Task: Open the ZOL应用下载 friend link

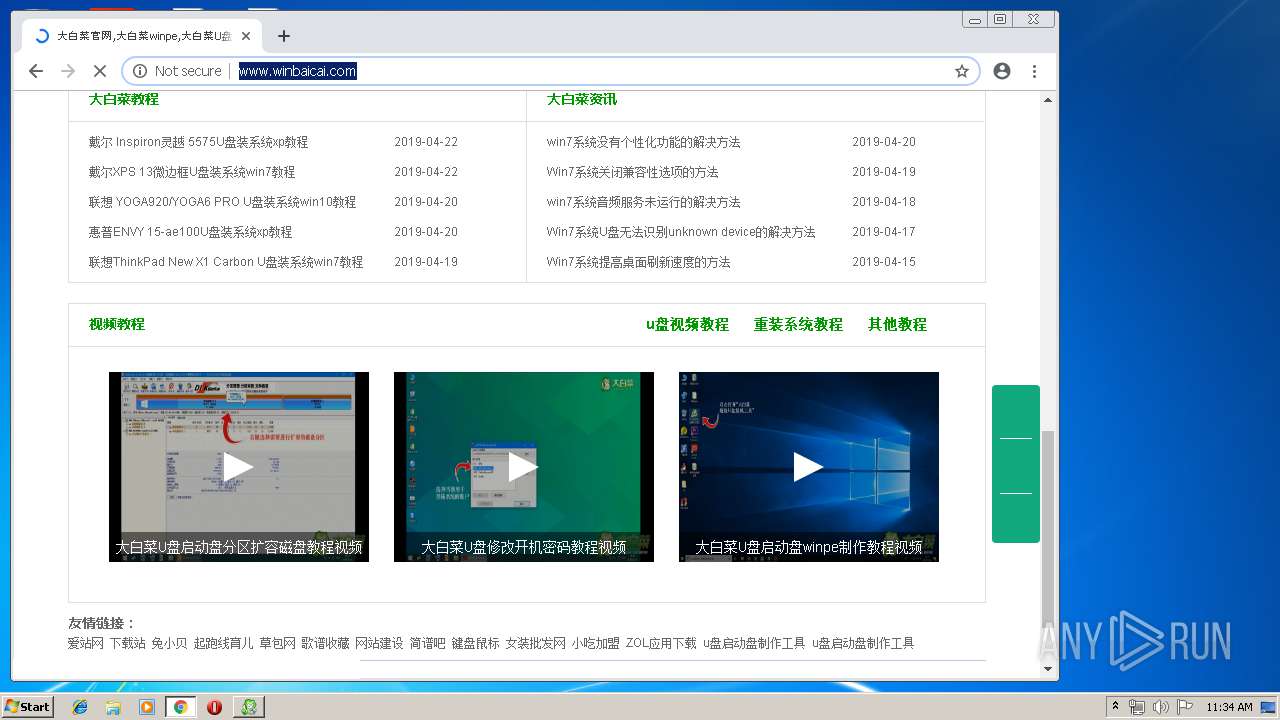Action: (x=661, y=643)
